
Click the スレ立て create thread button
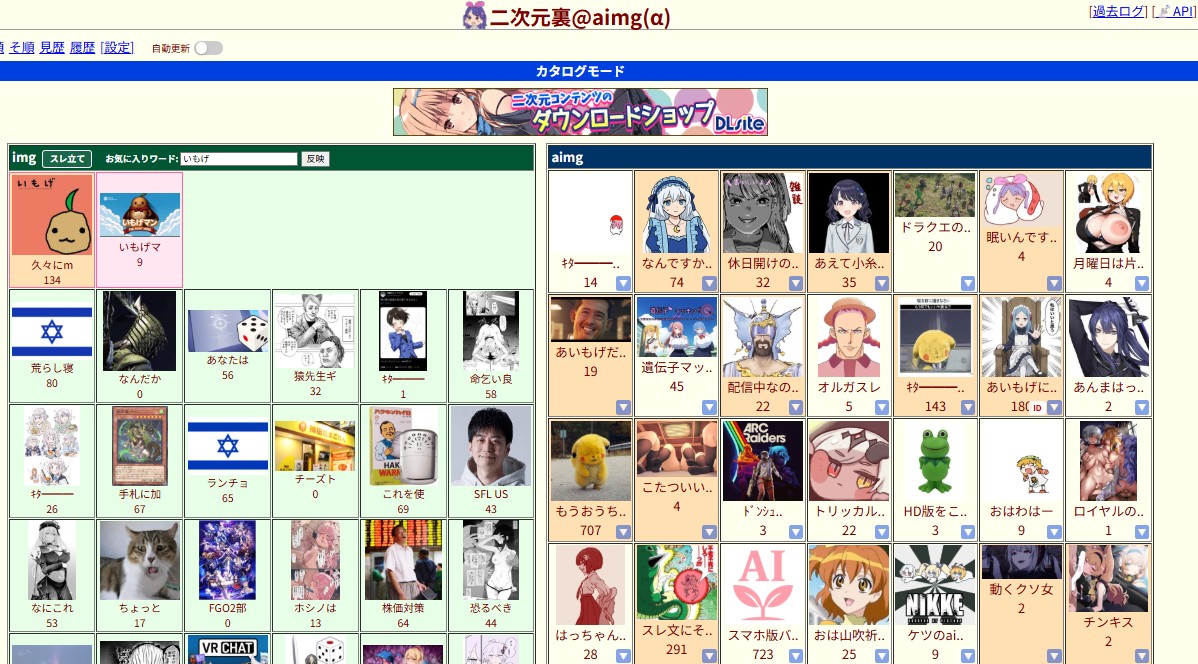pyautogui.click(x=67, y=159)
